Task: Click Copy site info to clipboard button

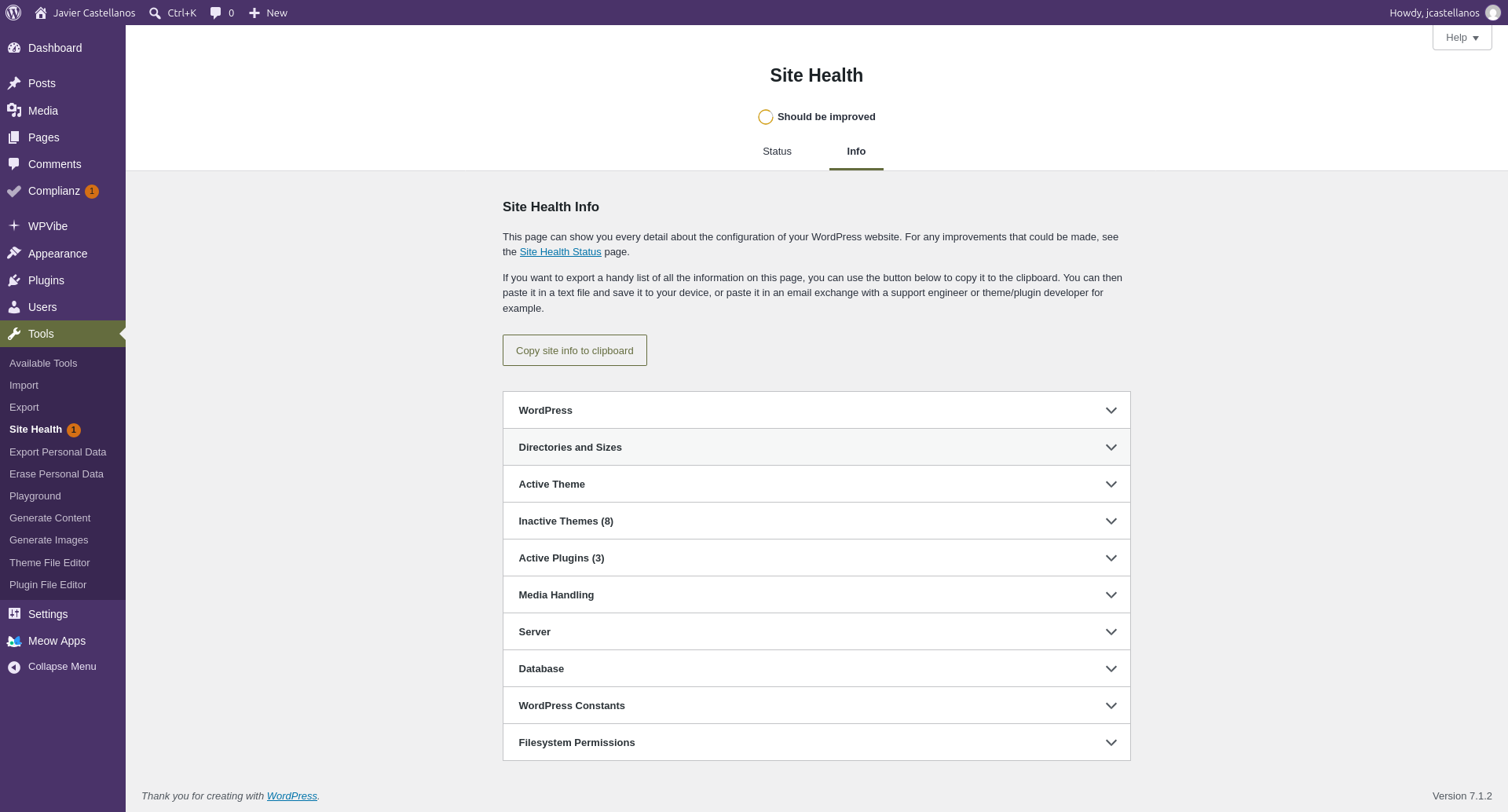Action: pos(575,350)
